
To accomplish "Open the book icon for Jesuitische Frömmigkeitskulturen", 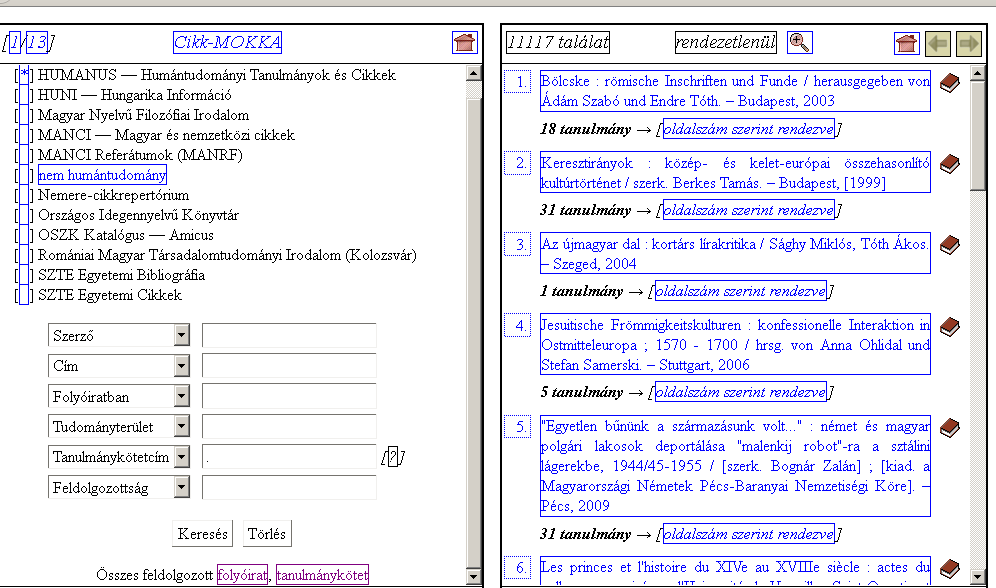I will [949, 326].
